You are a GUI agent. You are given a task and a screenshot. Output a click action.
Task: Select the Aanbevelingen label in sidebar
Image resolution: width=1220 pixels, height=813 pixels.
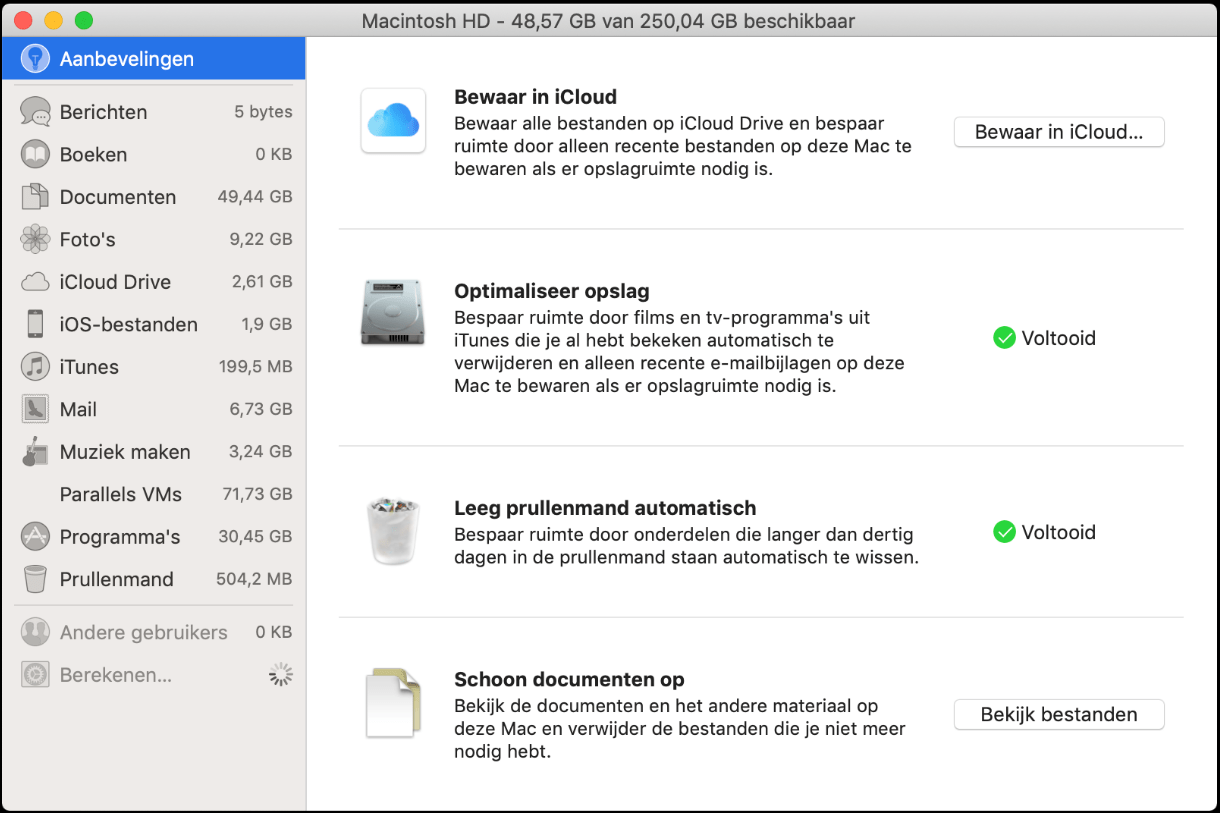tap(127, 59)
